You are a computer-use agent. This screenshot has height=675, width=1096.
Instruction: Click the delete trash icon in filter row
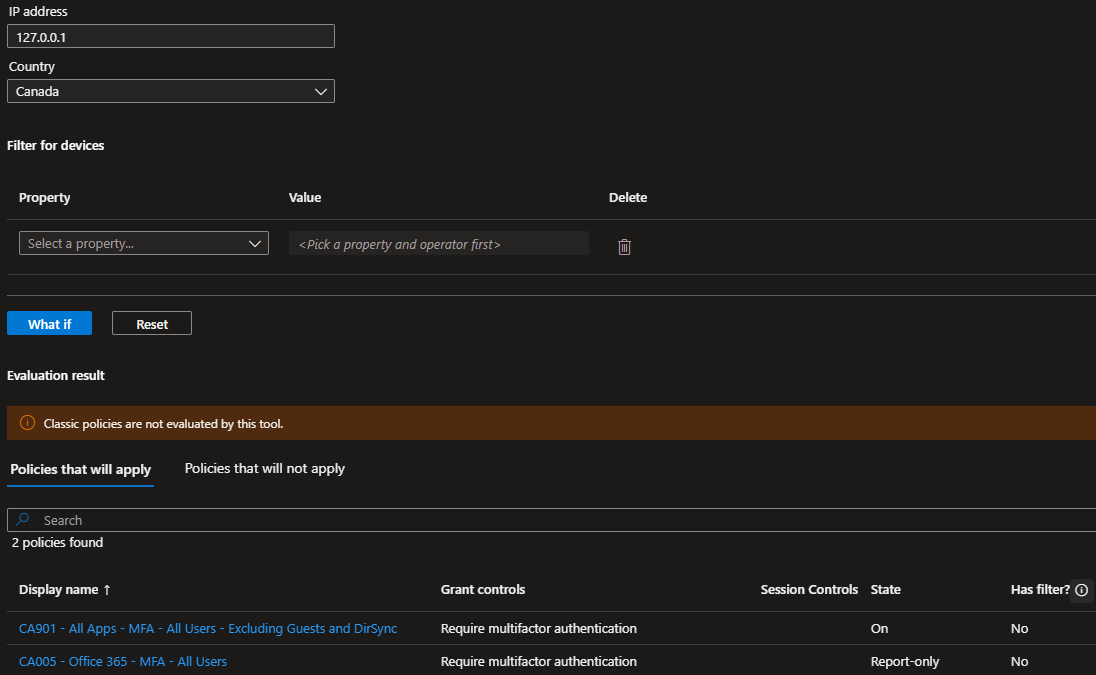(x=624, y=247)
